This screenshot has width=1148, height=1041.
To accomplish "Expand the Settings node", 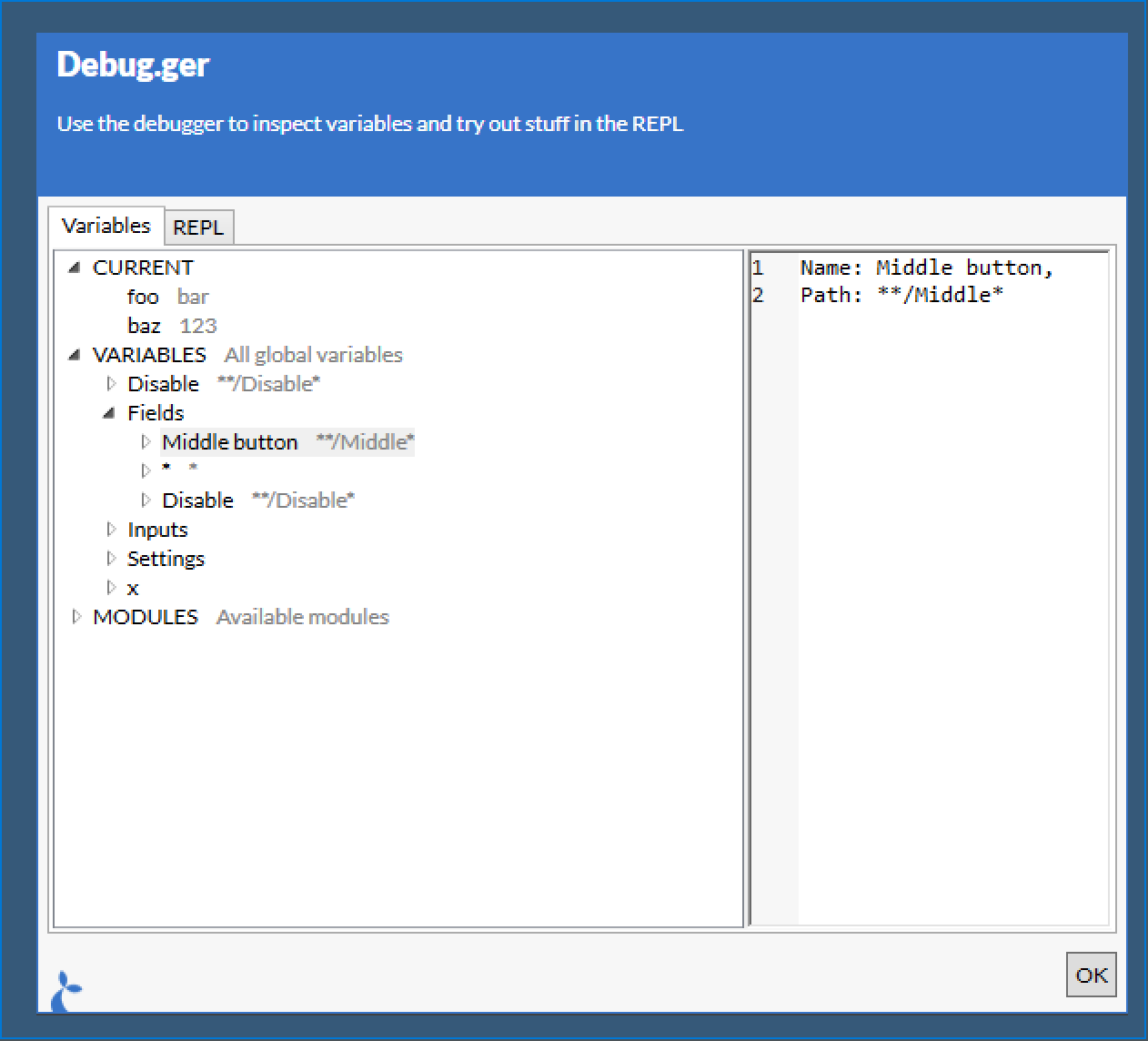I will [x=111, y=559].
